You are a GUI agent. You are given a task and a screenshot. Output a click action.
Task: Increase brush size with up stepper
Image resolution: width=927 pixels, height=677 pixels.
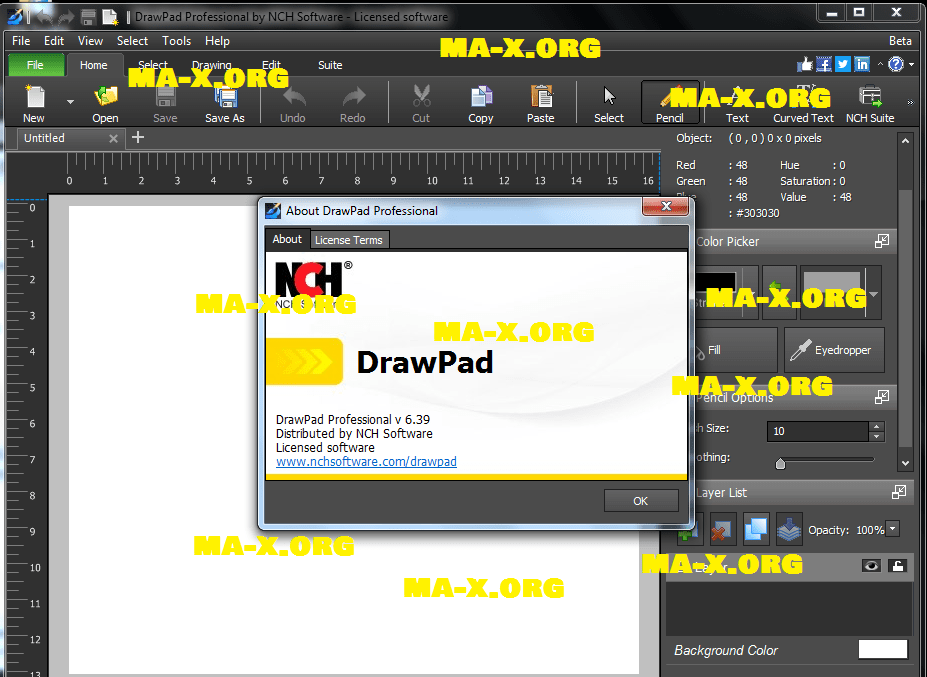pyautogui.click(x=877, y=426)
